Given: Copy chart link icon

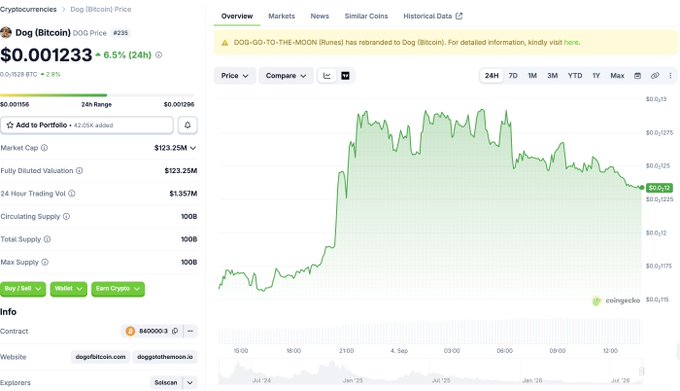Looking at the screenshot, I should tap(655, 76).
